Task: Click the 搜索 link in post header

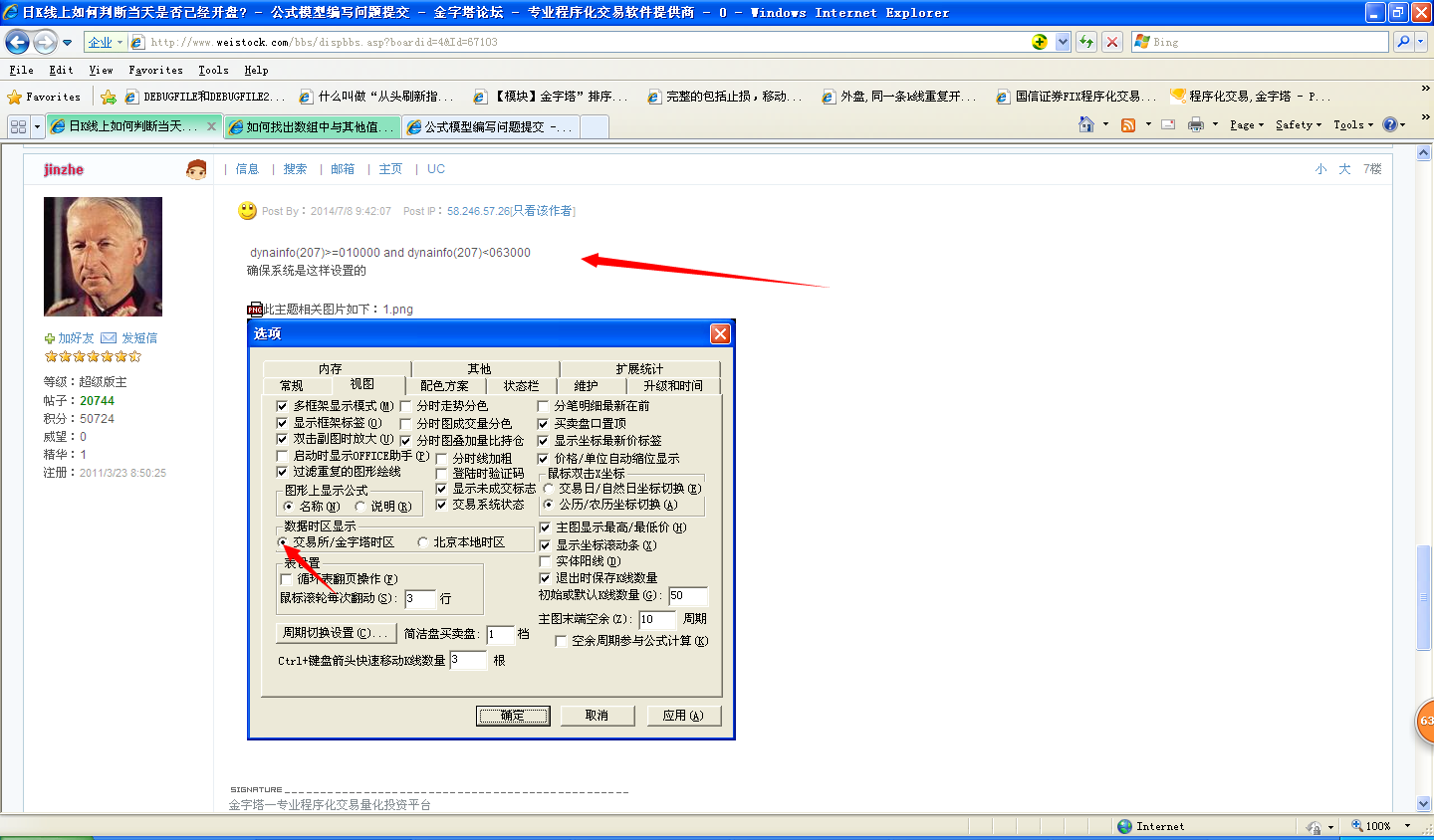Action: point(295,169)
